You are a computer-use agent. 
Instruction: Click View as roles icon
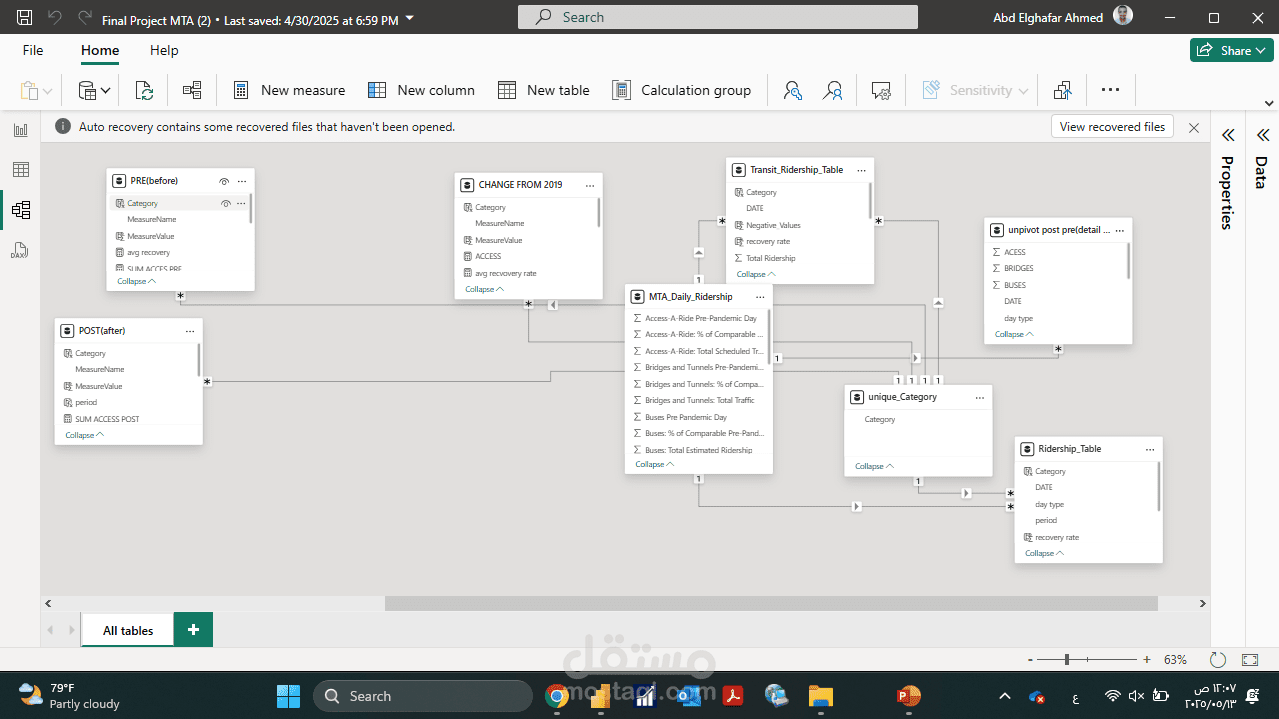pyautogui.click(x=832, y=90)
